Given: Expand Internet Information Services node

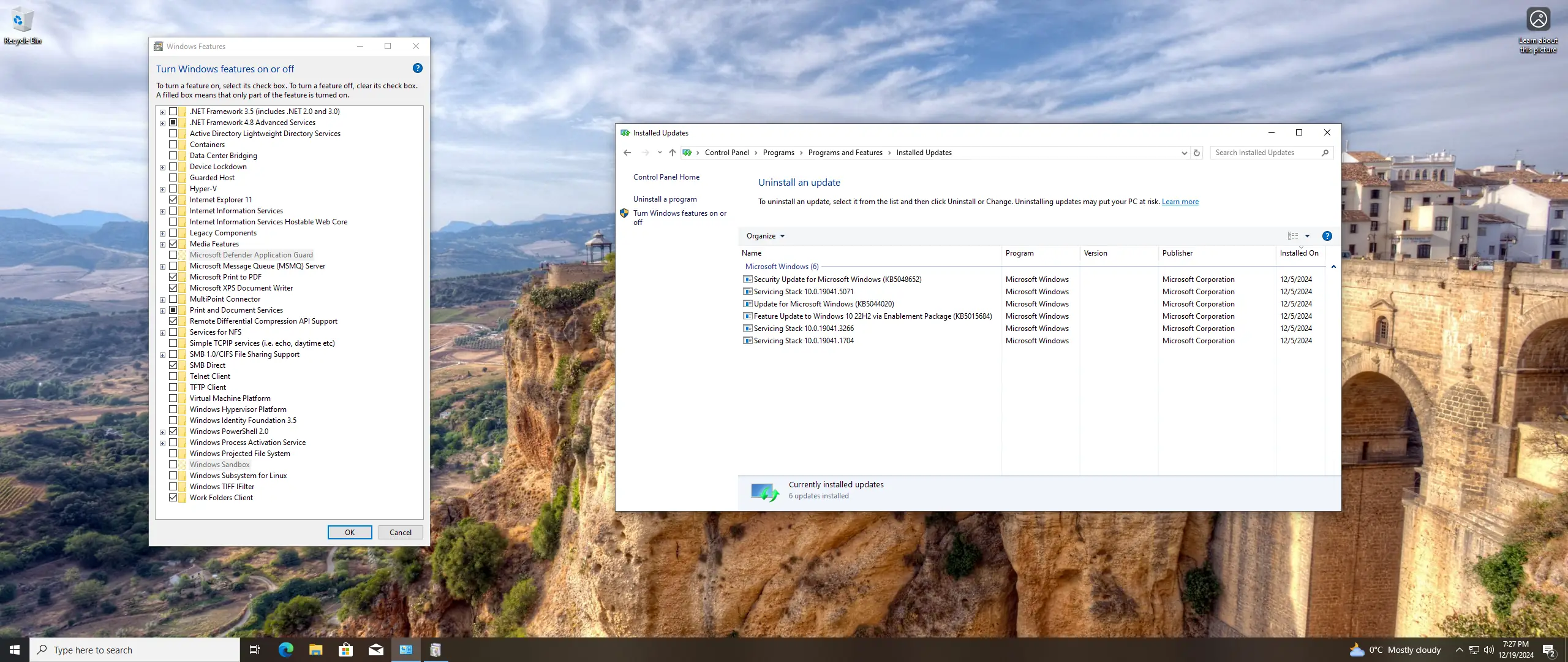Looking at the screenshot, I should point(162,211).
